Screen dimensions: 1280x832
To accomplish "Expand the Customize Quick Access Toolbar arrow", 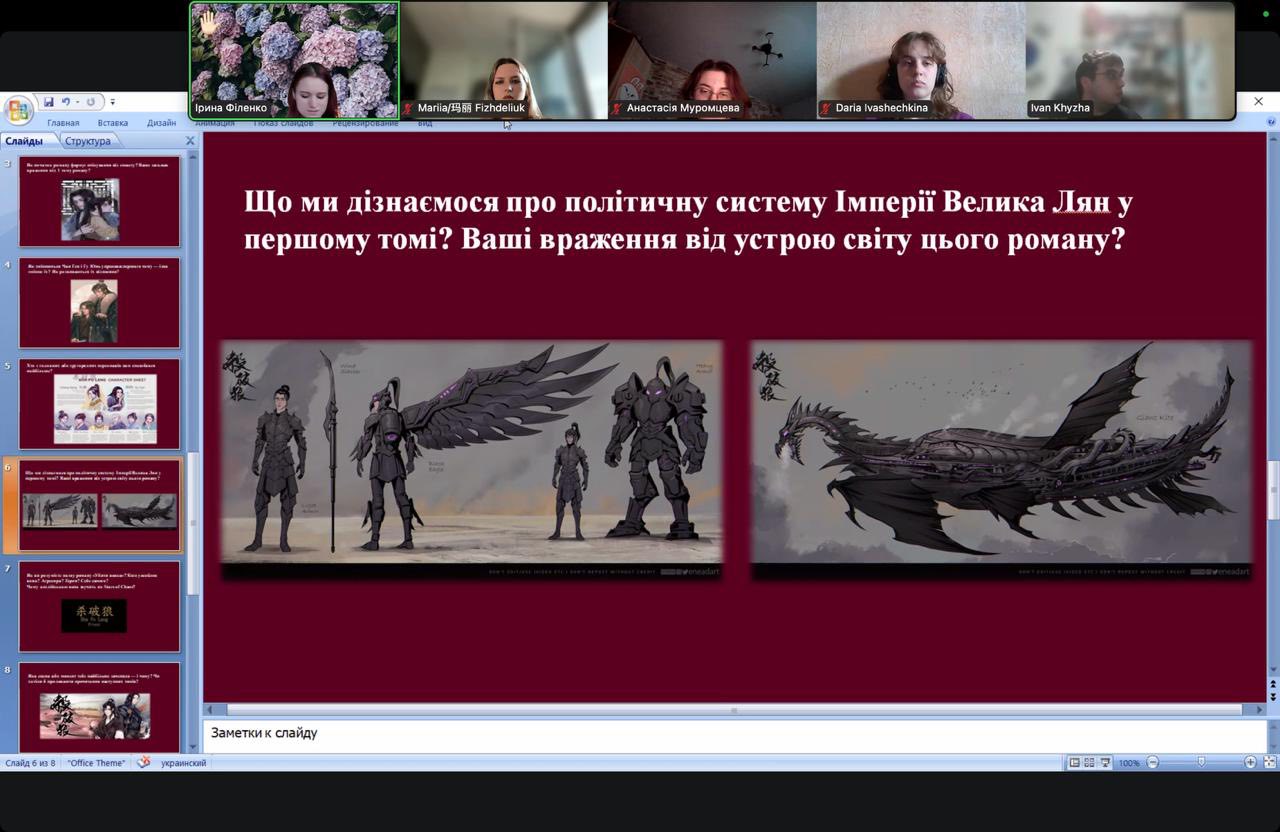I will click(112, 102).
